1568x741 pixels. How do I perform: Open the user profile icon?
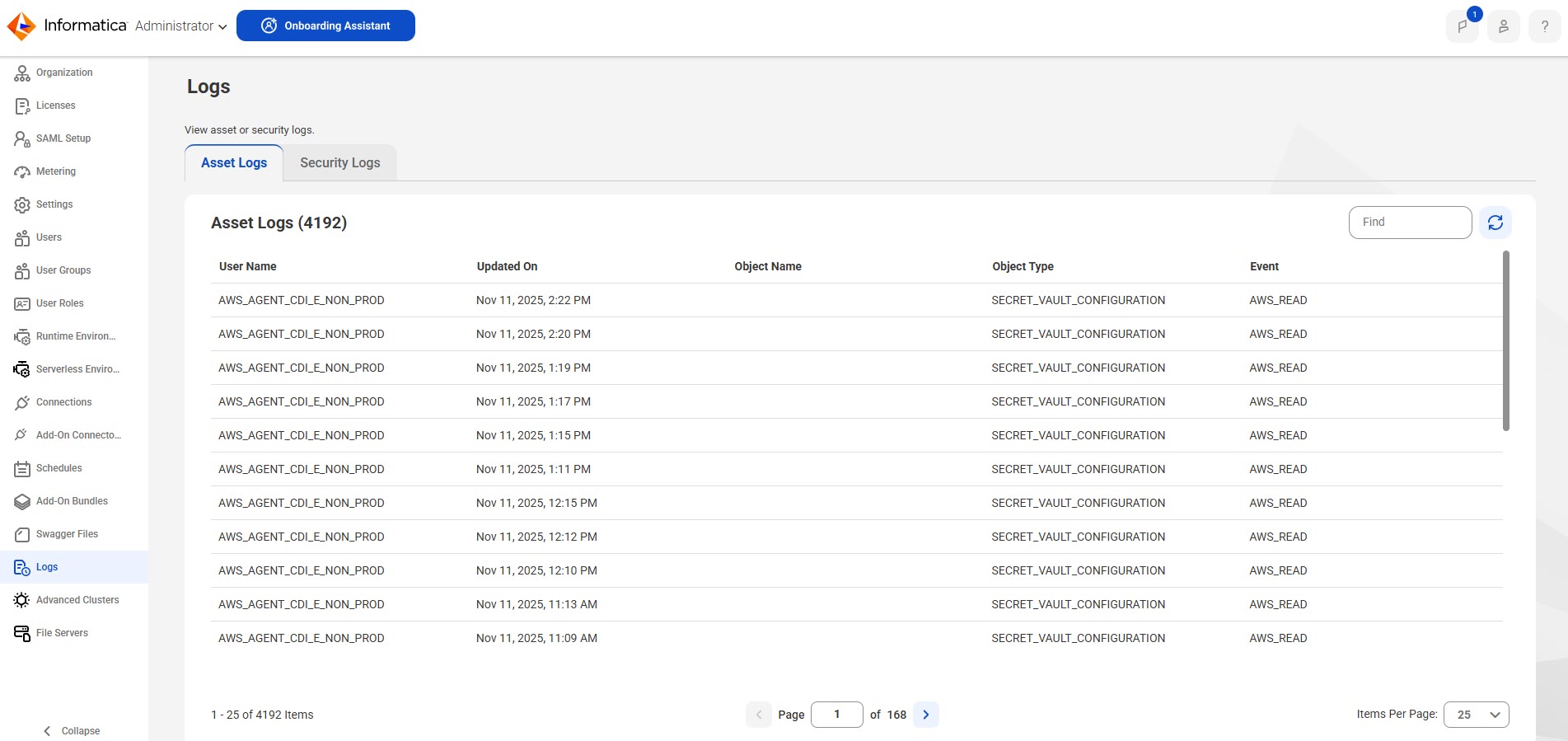[x=1504, y=26]
